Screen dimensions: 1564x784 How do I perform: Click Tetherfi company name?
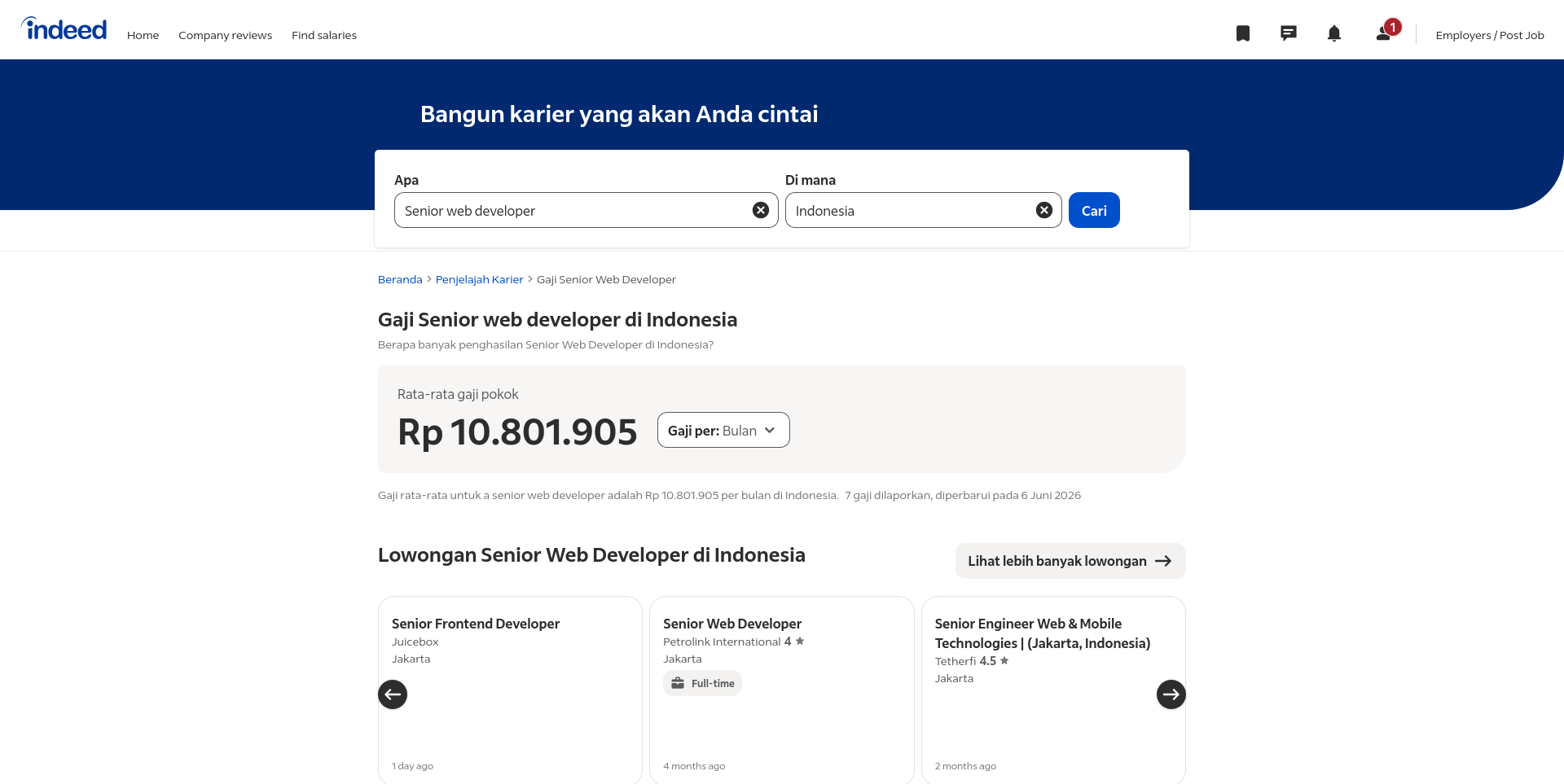click(956, 661)
